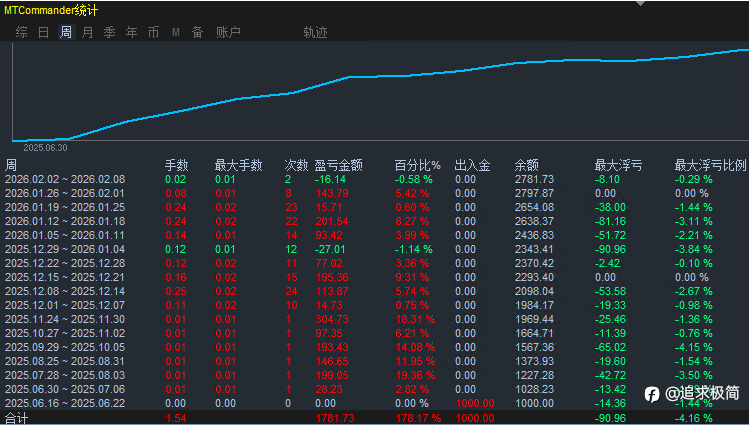Click the 1969.44 balance cell
749x425 pixels.
point(535,319)
